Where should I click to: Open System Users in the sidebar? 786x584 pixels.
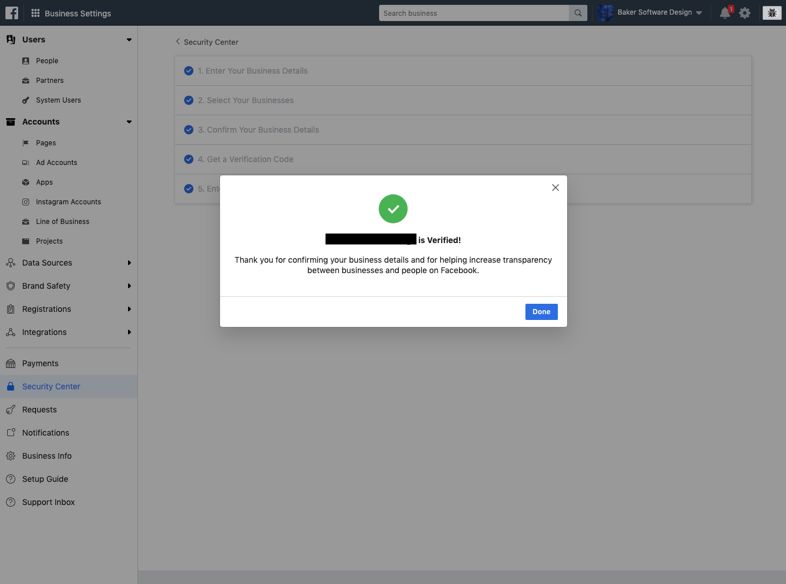58,100
